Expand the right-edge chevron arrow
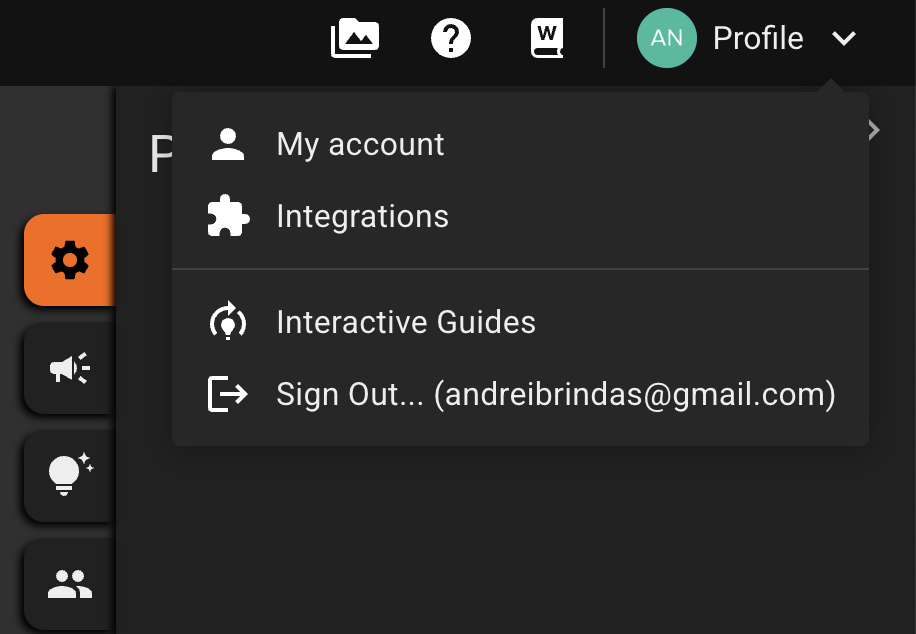 click(873, 130)
